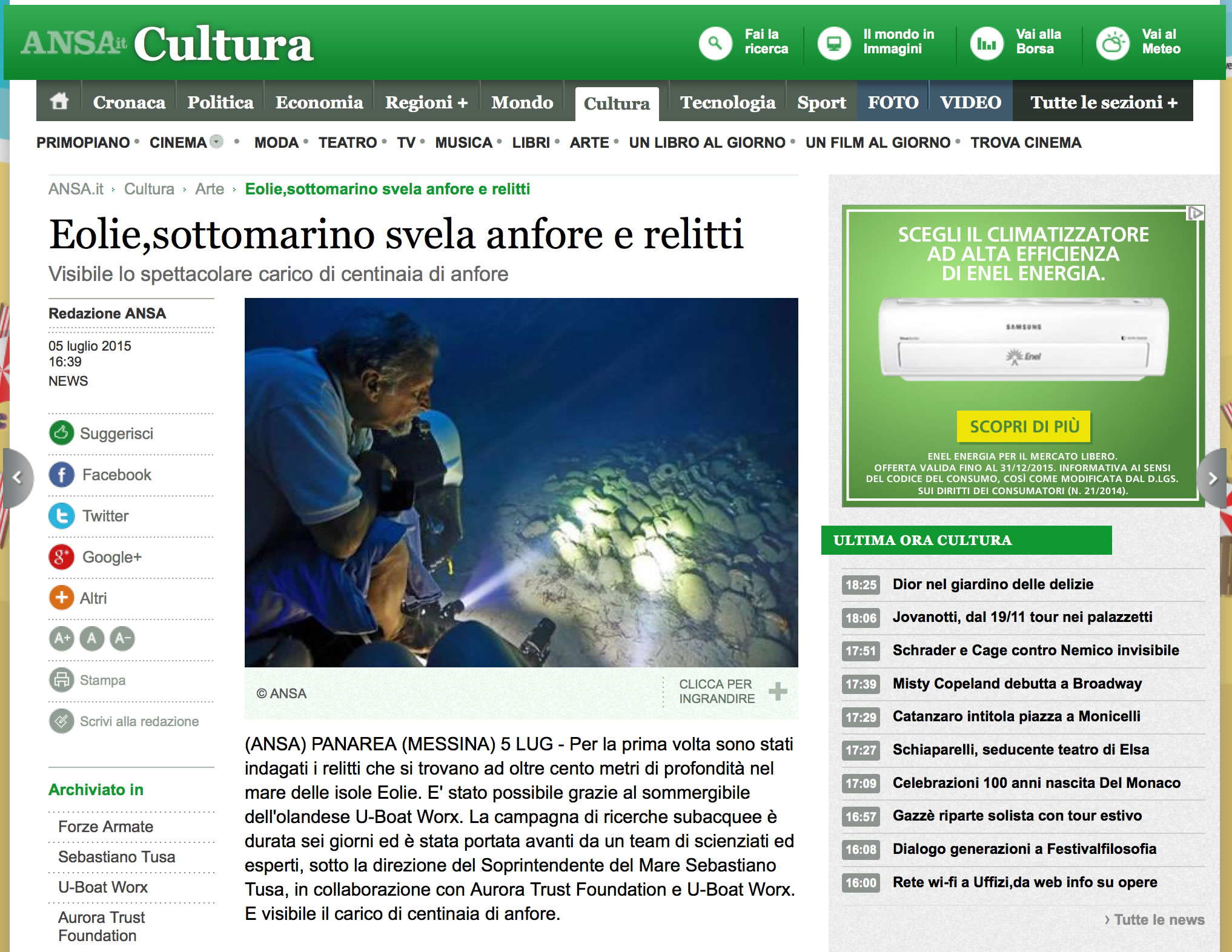
Task: Open LIBRI subsection
Action: pyautogui.click(x=531, y=142)
